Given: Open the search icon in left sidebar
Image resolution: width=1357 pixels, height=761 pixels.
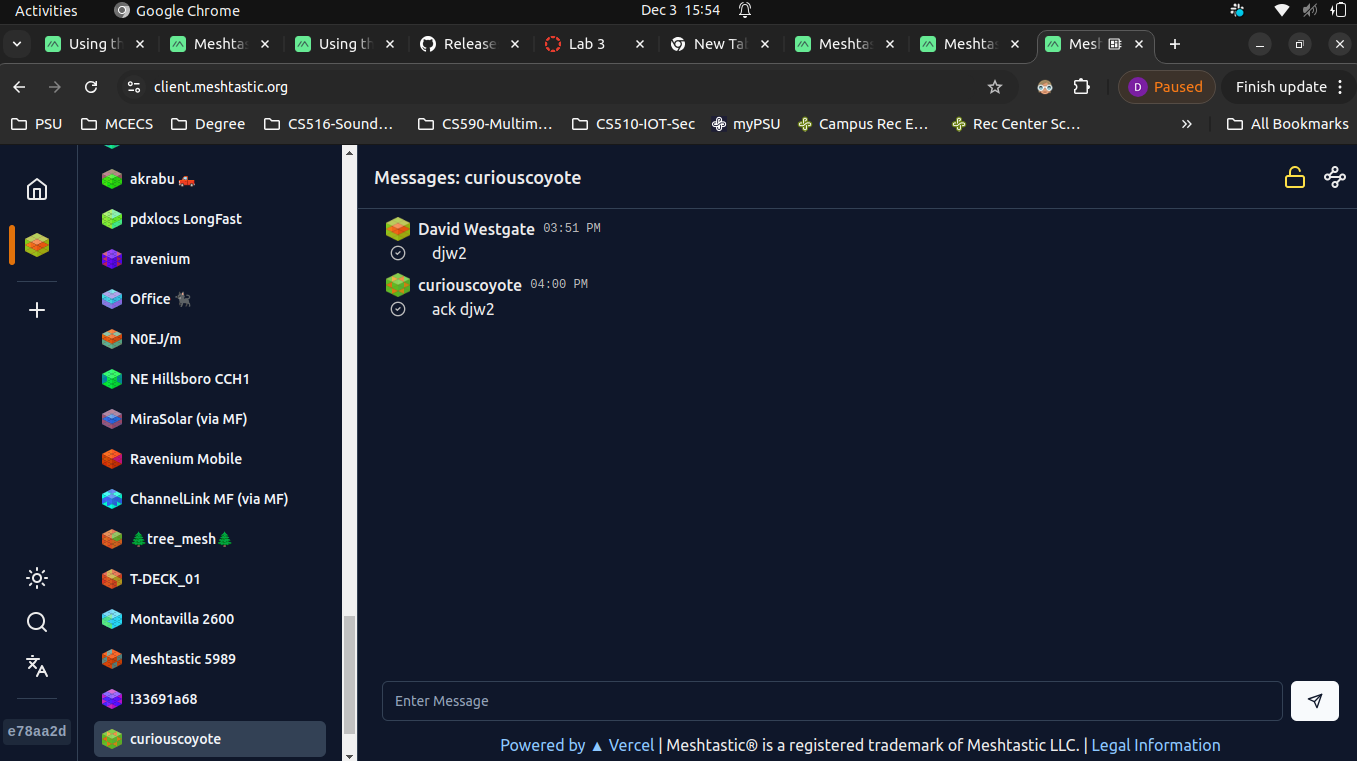Looking at the screenshot, I should click(x=37, y=622).
